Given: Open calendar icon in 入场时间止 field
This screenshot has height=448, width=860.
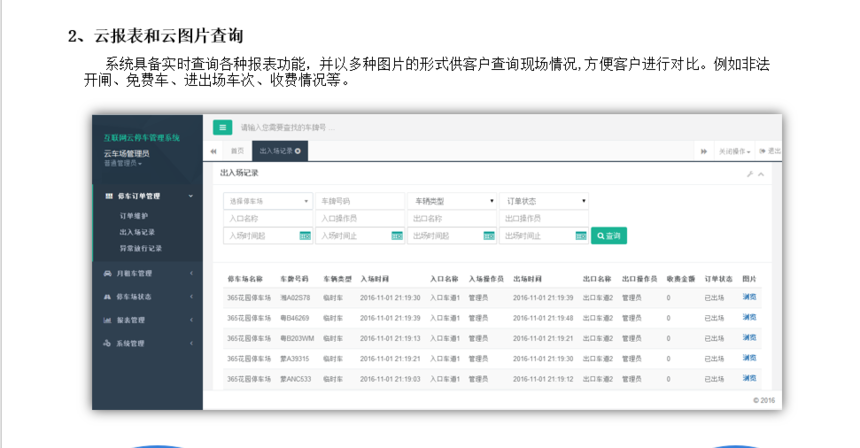Looking at the screenshot, I should tap(397, 236).
